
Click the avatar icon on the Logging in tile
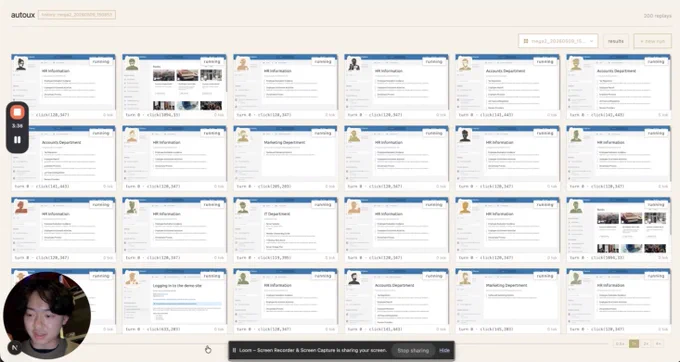132,279
